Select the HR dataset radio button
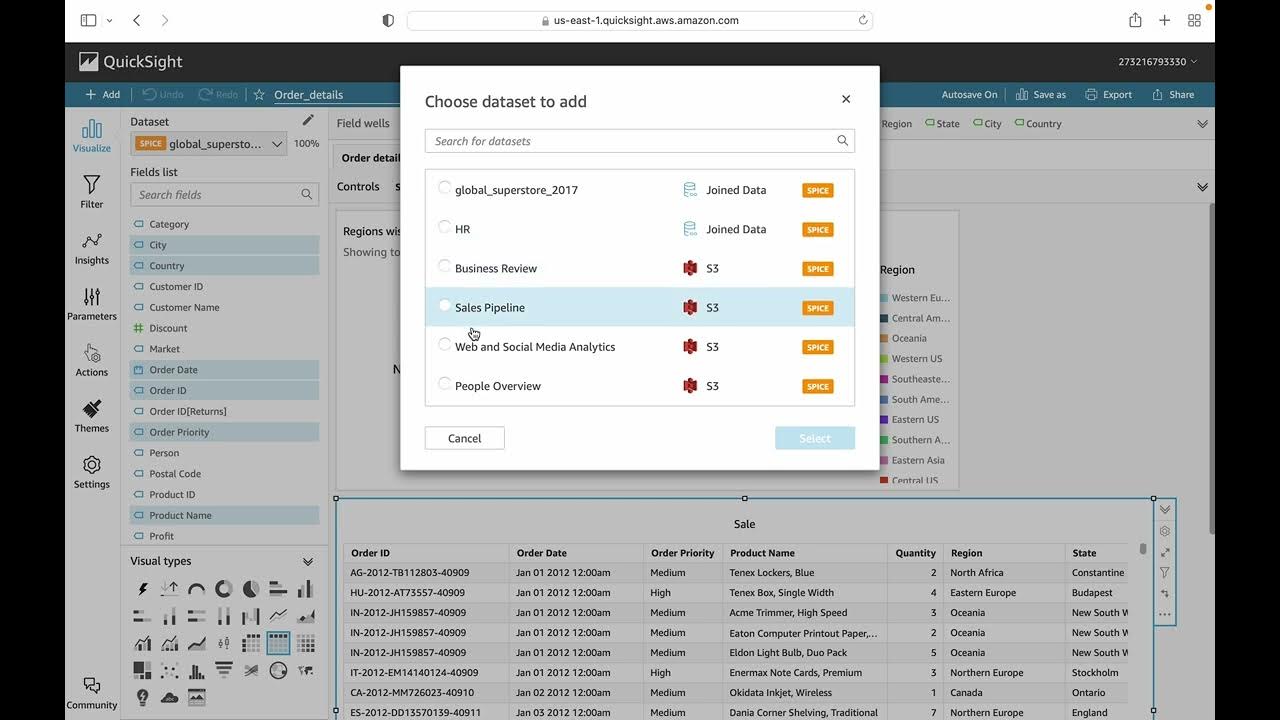This screenshot has width=1280, height=720. point(445,227)
